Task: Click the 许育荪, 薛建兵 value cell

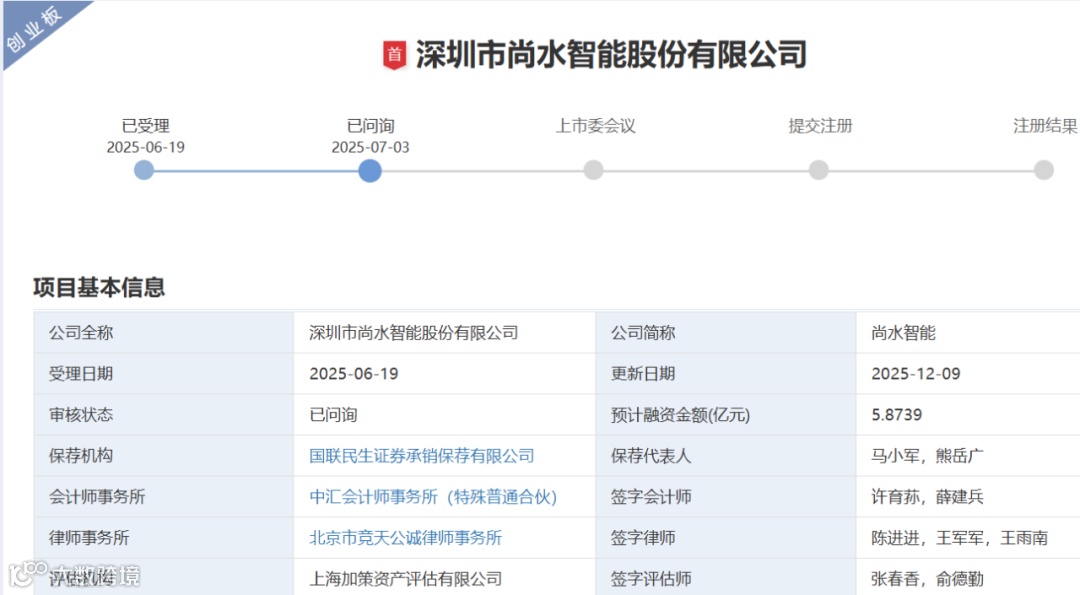Action: [968, 497]
